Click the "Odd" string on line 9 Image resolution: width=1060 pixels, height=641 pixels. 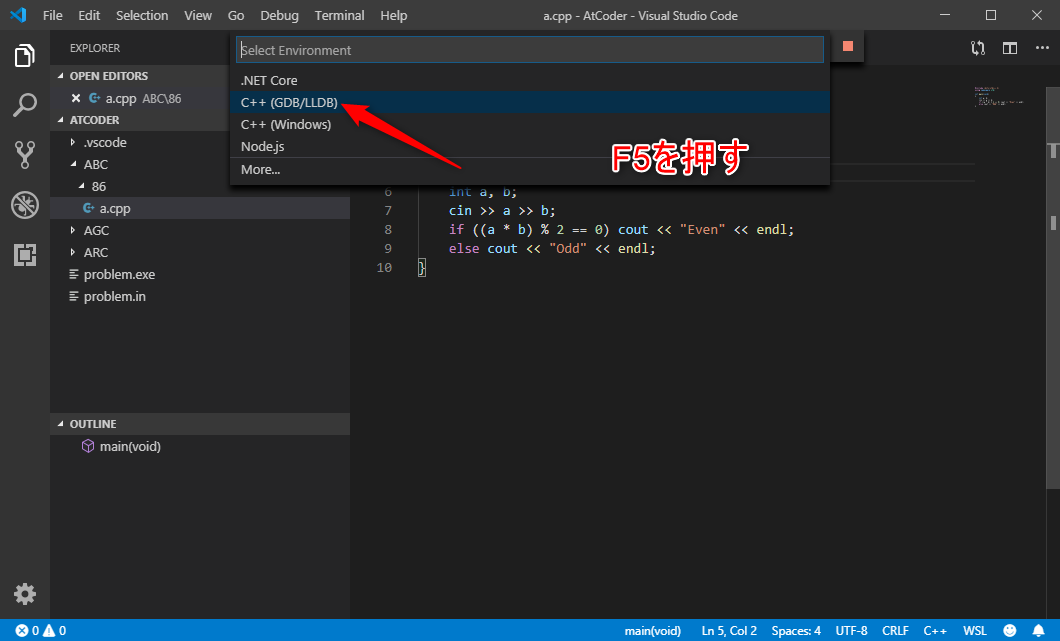tap(567, 249)
